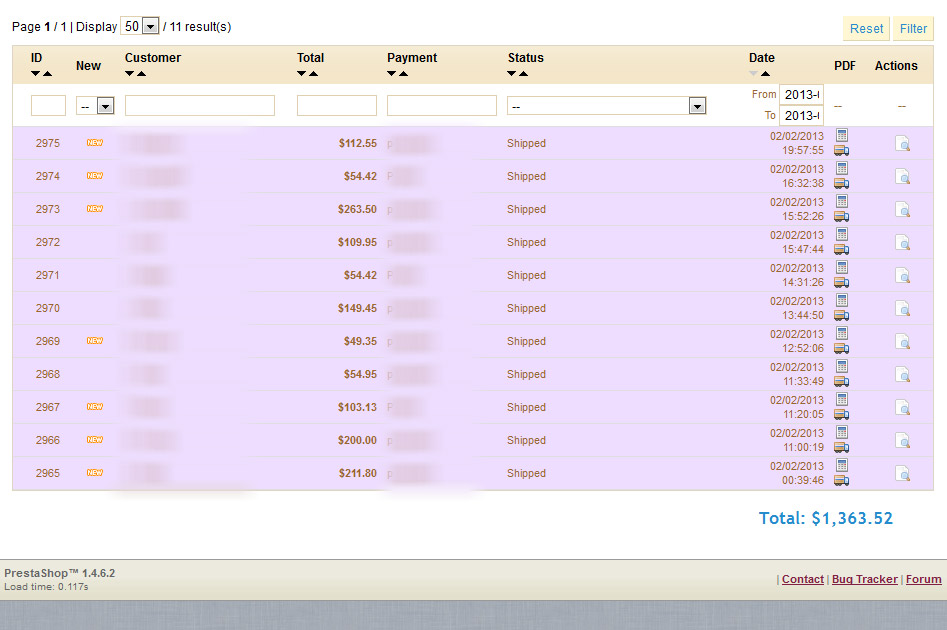Viewport: 947px width, 630px height.
Task: Open invoice PDF for order 2970
Action: tap(842, 300)
